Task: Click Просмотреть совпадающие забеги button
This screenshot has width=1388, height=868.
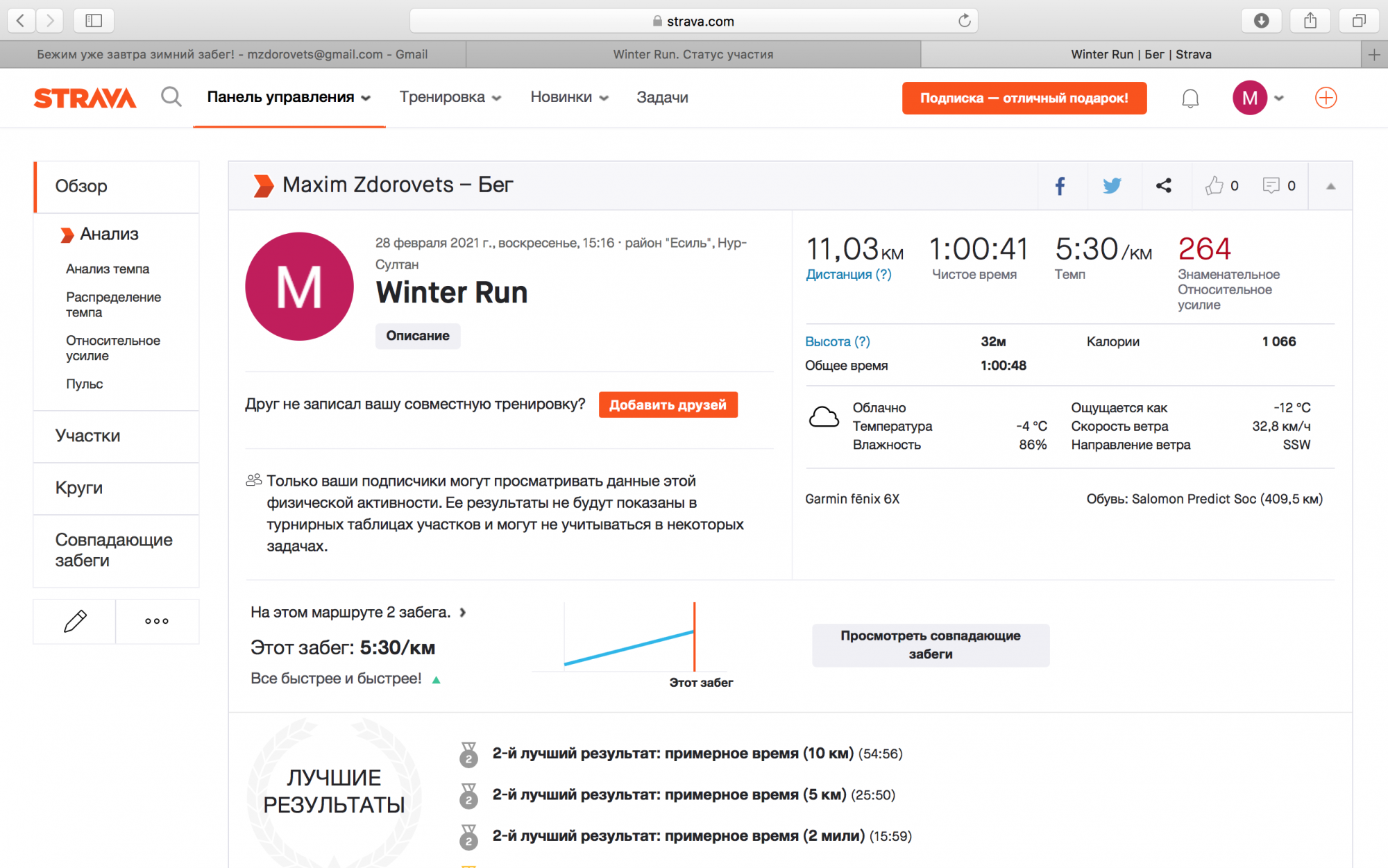Action: click(x=930, y=645)
